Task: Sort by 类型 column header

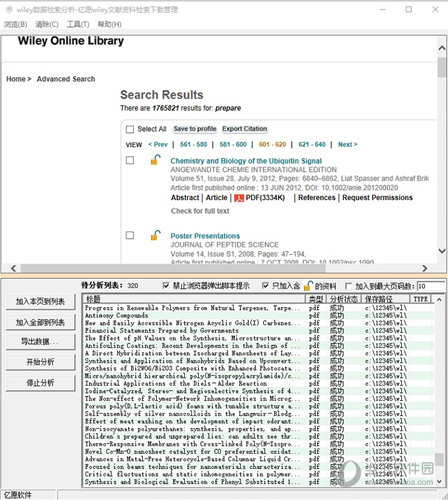Action: tap(316, 299)
